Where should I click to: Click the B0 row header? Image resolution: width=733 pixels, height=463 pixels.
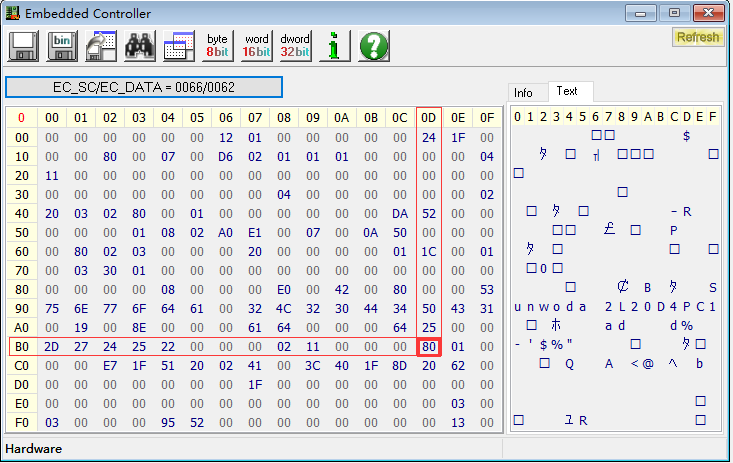(x=21, y=347)
